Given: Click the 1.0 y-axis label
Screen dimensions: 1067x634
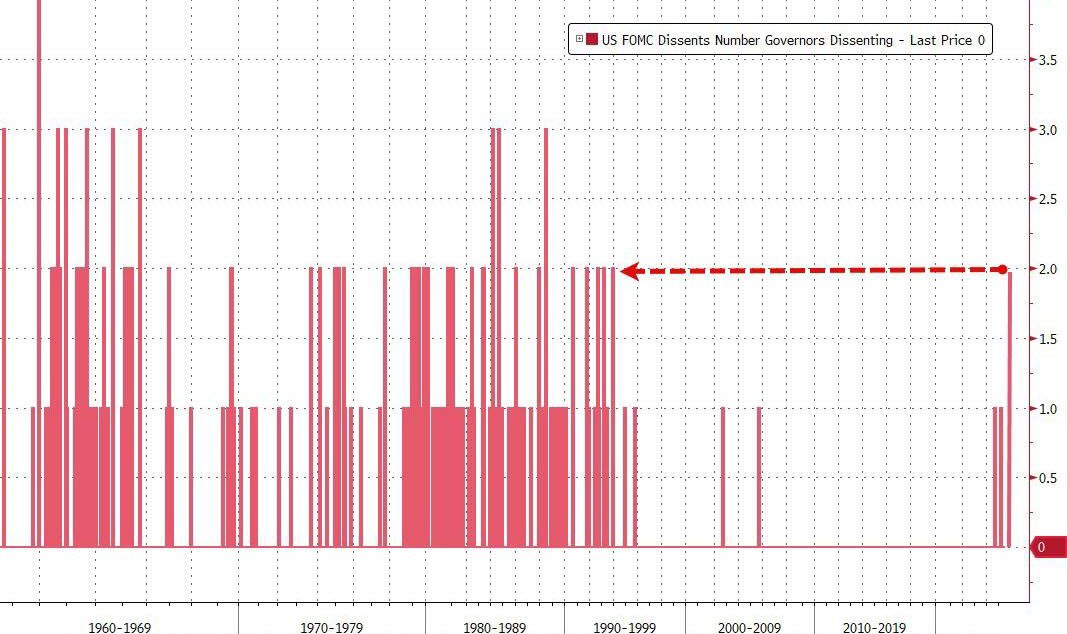Looking at the screenshot, I should coord(1047,409).
